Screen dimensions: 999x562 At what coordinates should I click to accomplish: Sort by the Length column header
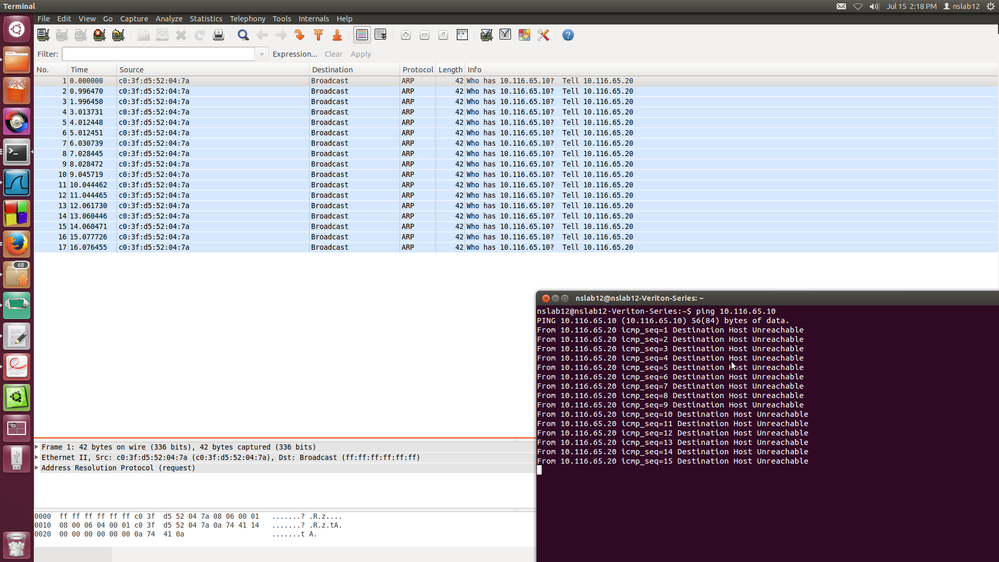(450, 69)
